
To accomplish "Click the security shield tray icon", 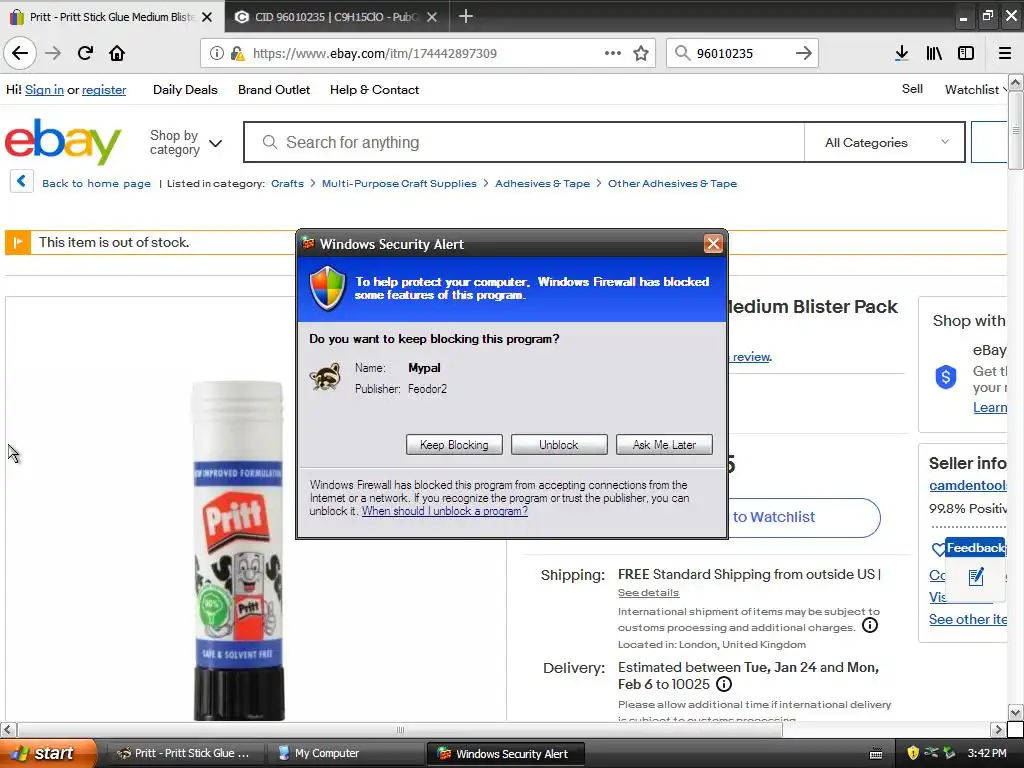I will pyautogui.click(x=913, y=753).
